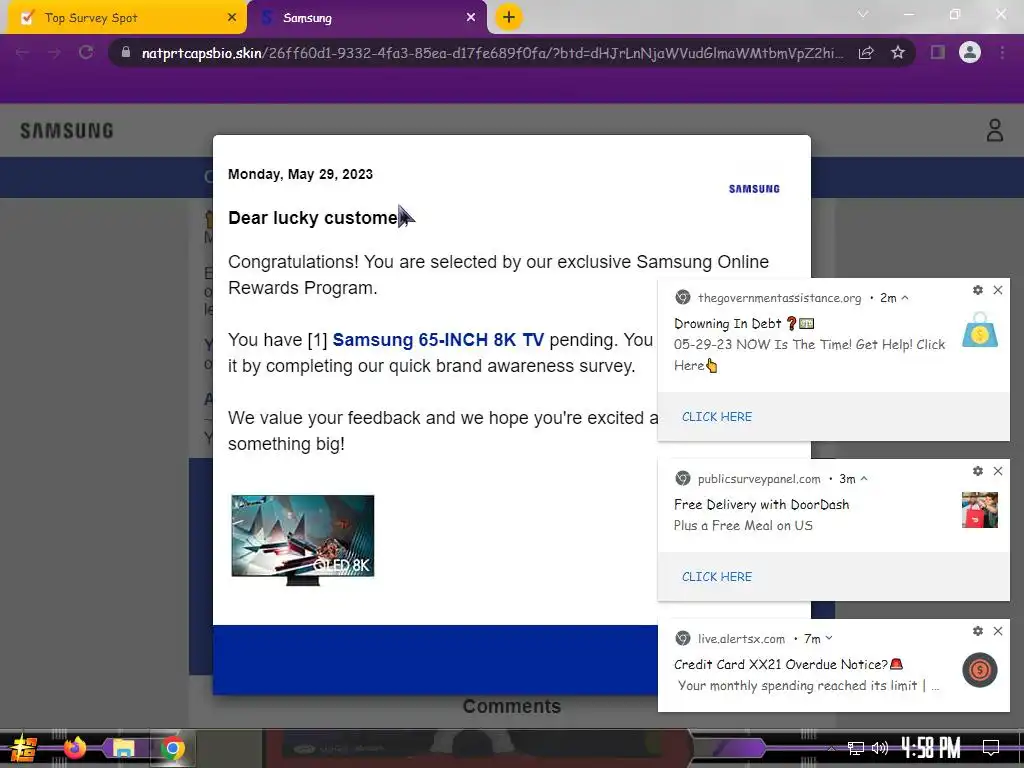Click the small Samsung logo in popup

point(754,189)
